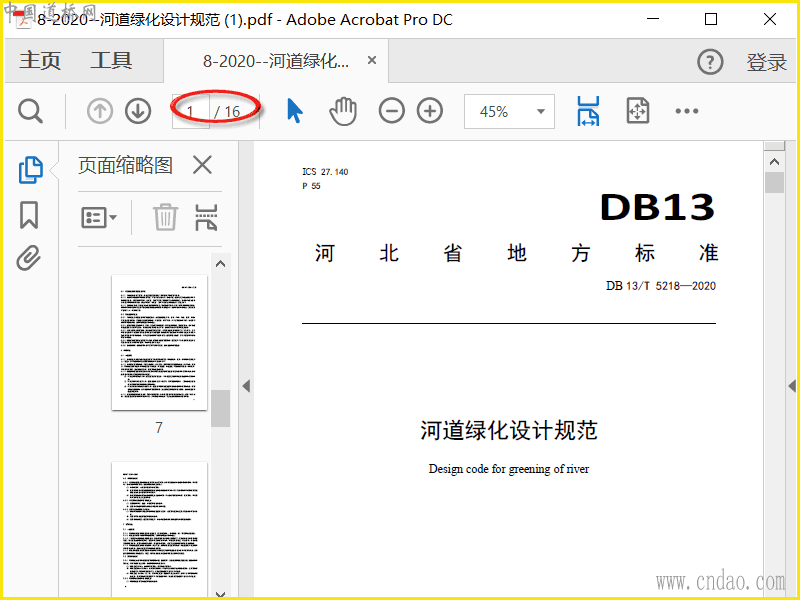
Task: Close the Acrobat window
Action: click(770, 19)
